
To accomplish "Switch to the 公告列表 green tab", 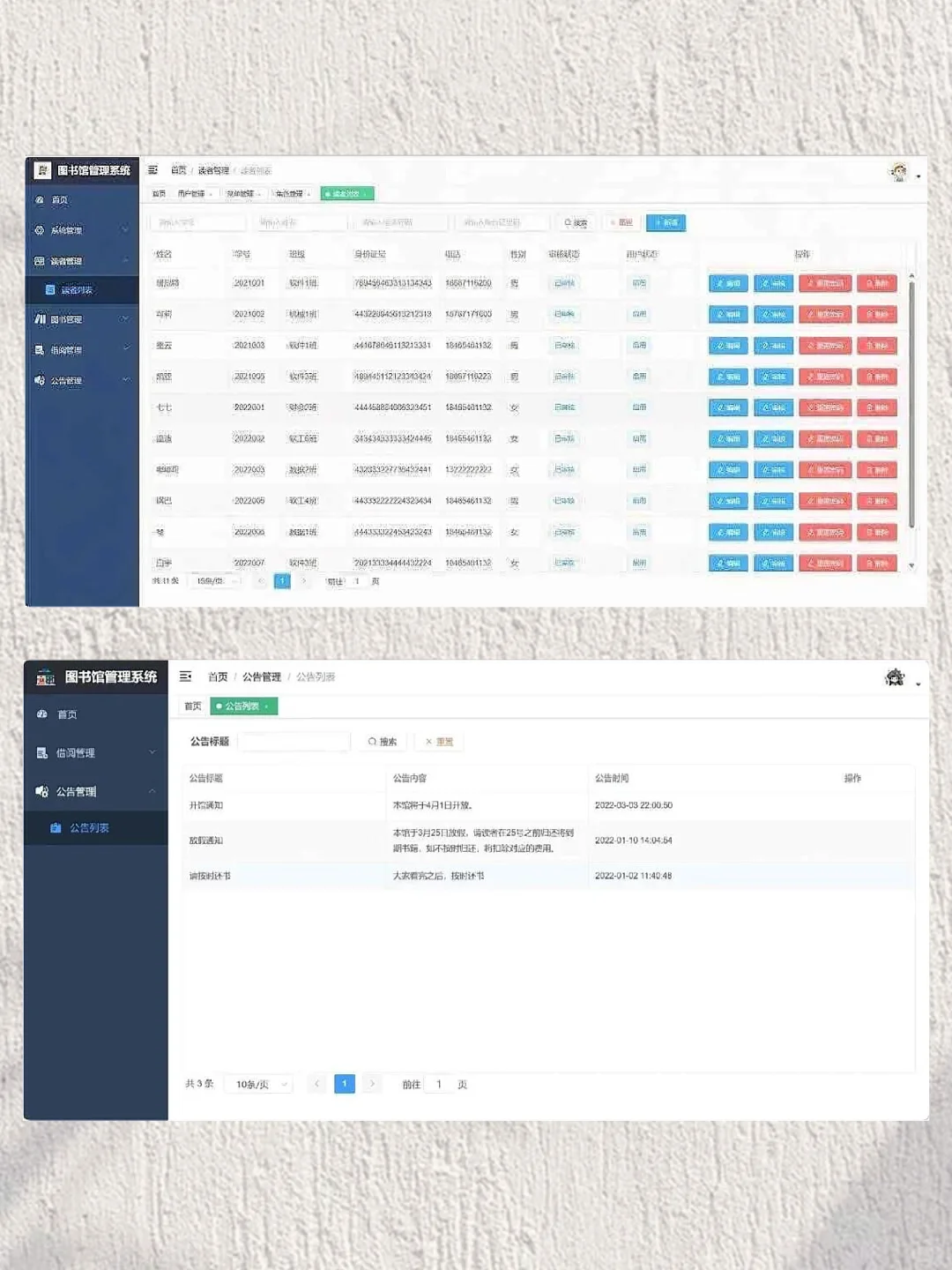I will click(244, 706).
